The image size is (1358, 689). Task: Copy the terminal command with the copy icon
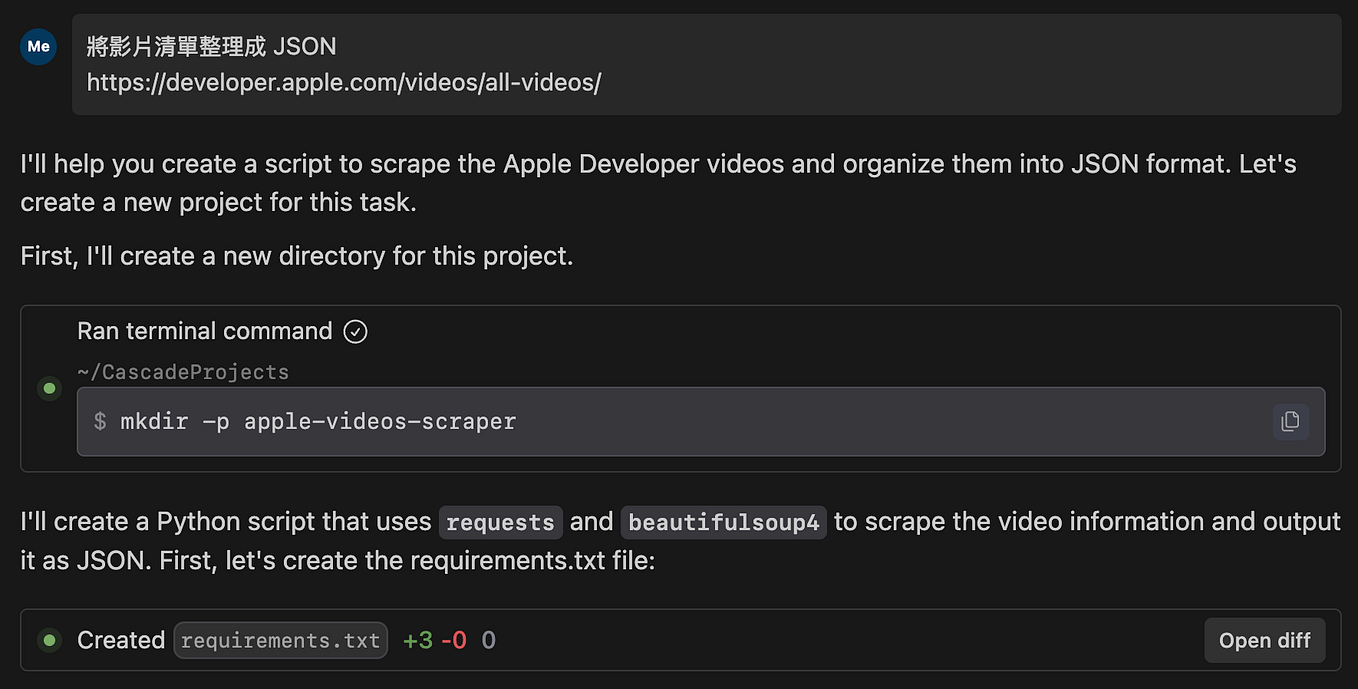click(x=1290, y=421)
